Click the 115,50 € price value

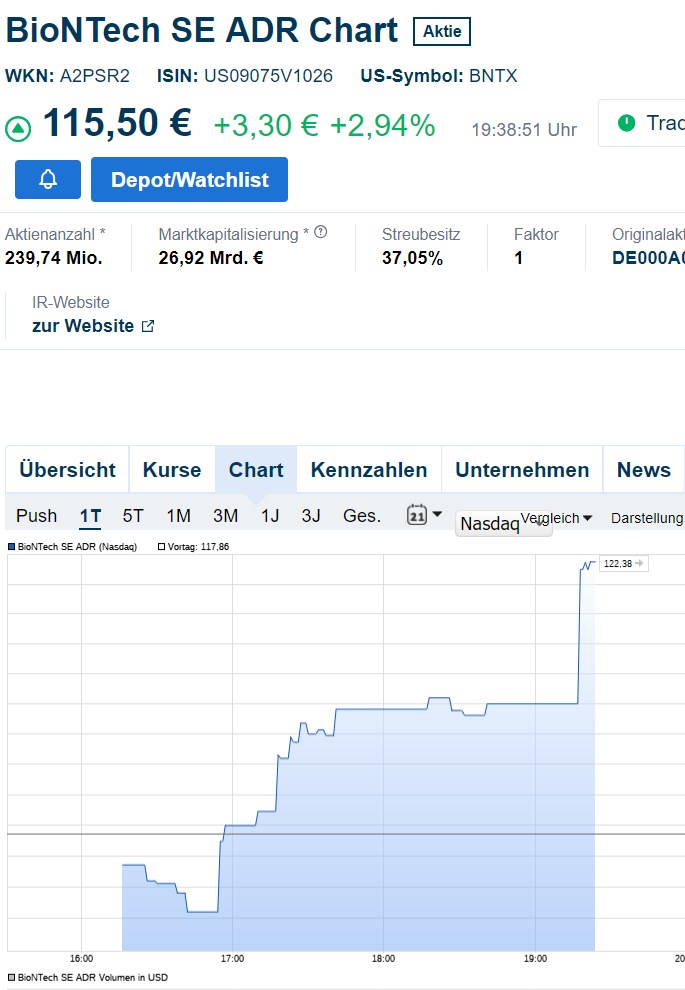pyautogui.click(x=117, y=122)
